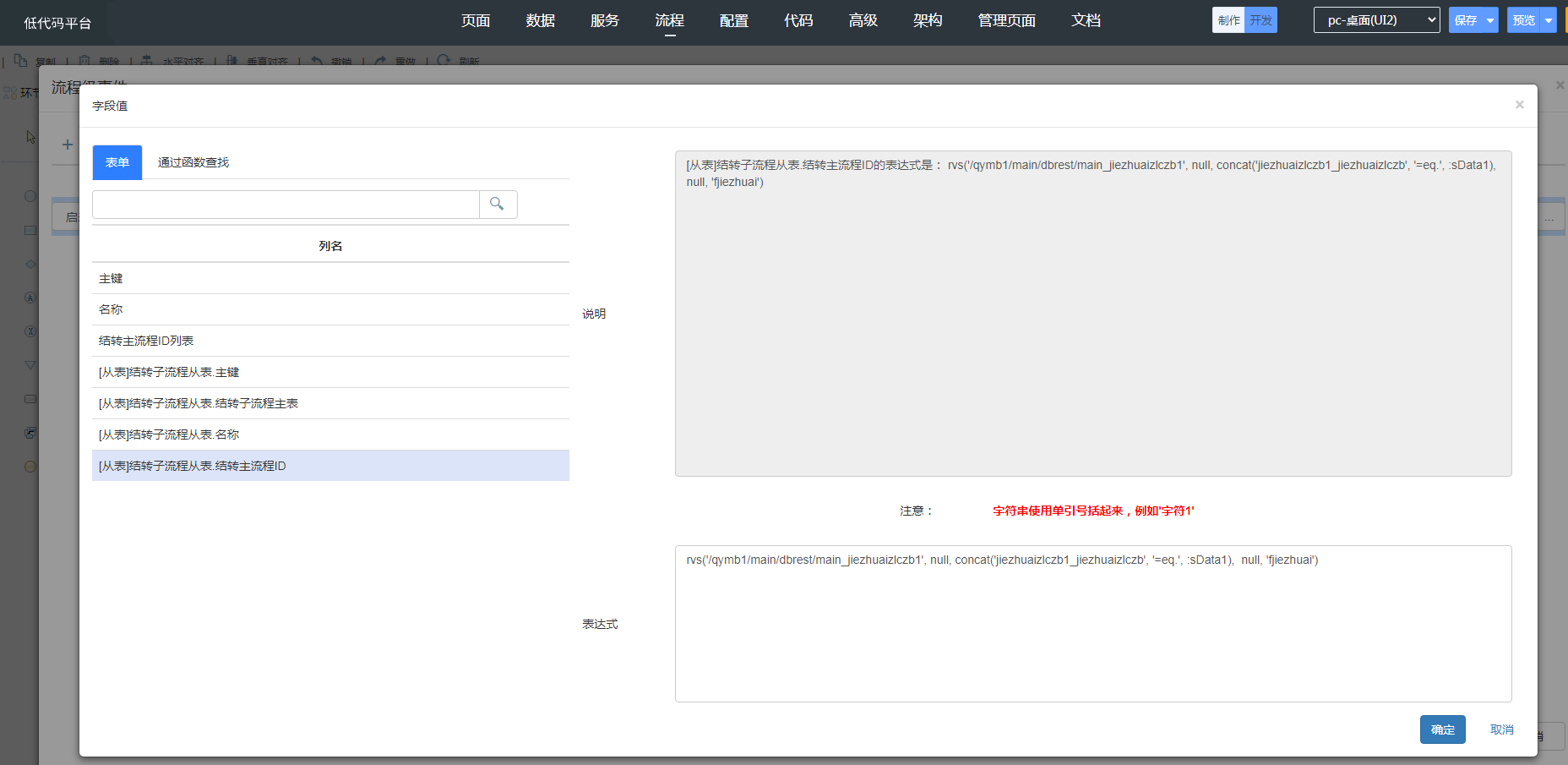The width and height of the screenshot is (1568, 765).
Task: Click the 撤销 undo arrow icon
Action: (x=317, y=61)
